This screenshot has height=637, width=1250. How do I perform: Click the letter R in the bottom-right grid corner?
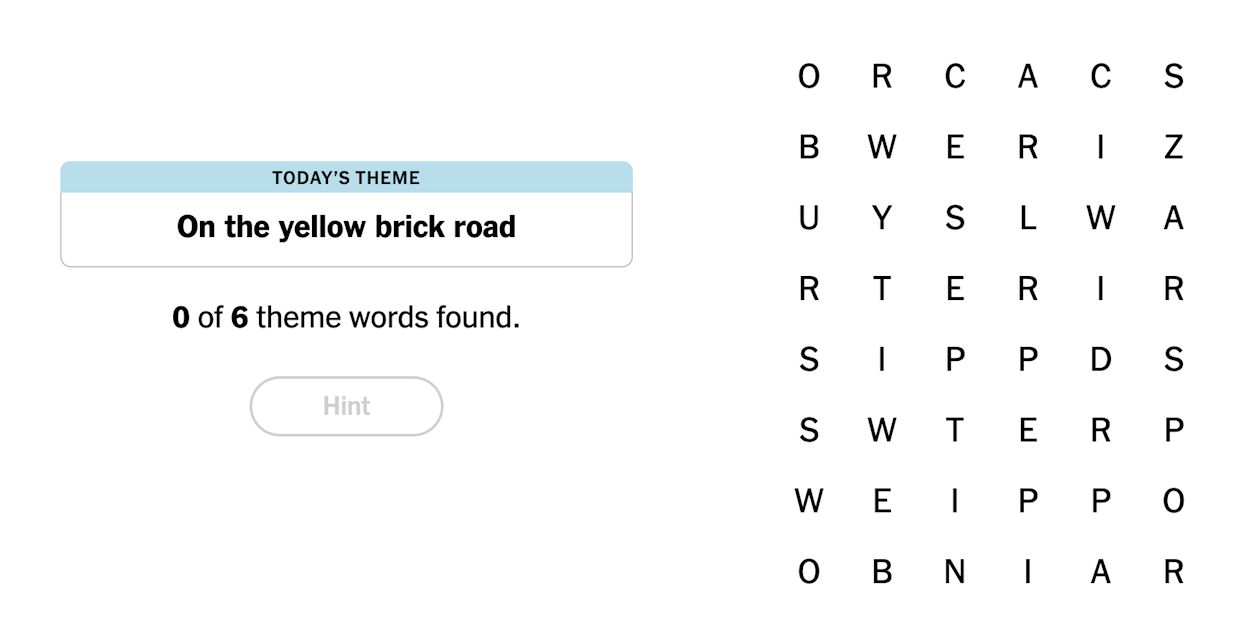[1174, 572]
